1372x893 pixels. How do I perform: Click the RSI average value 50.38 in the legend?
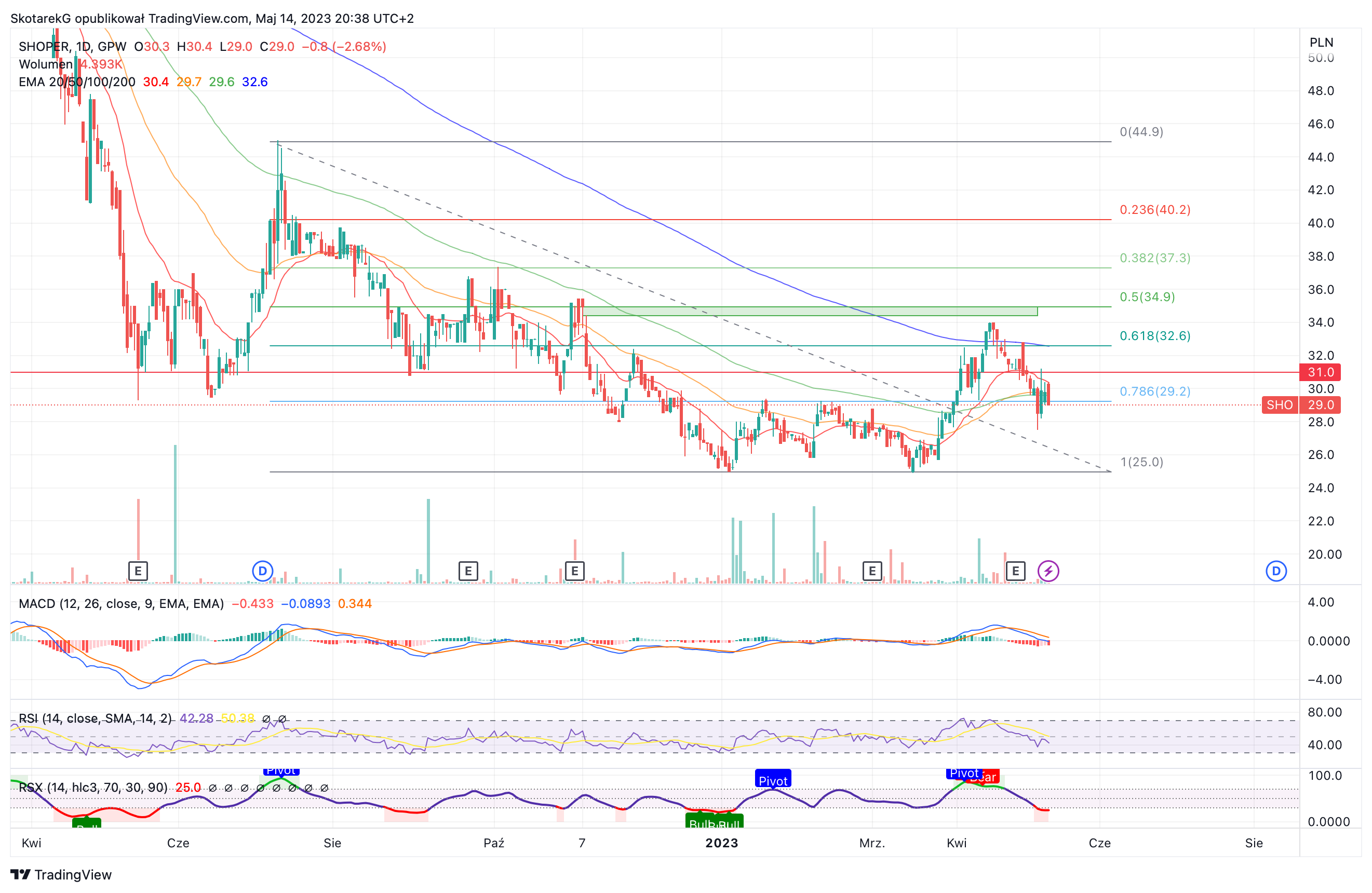238,719
